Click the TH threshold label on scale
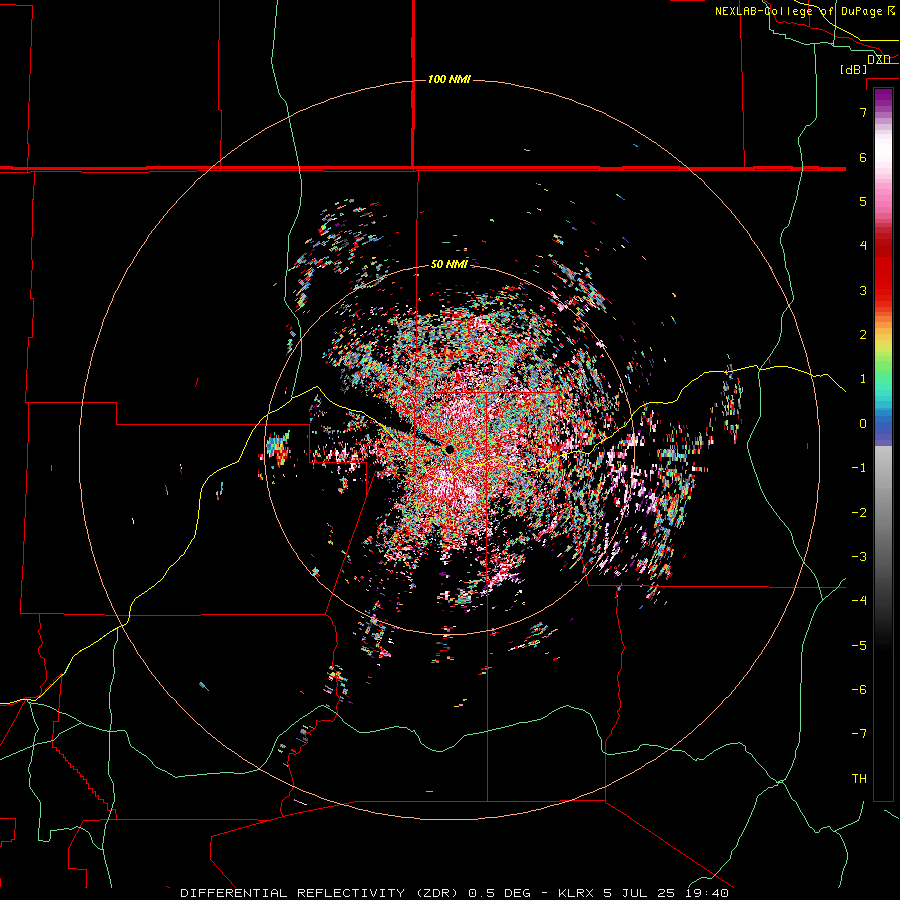 pyautogui.click(x=859, y=779)
